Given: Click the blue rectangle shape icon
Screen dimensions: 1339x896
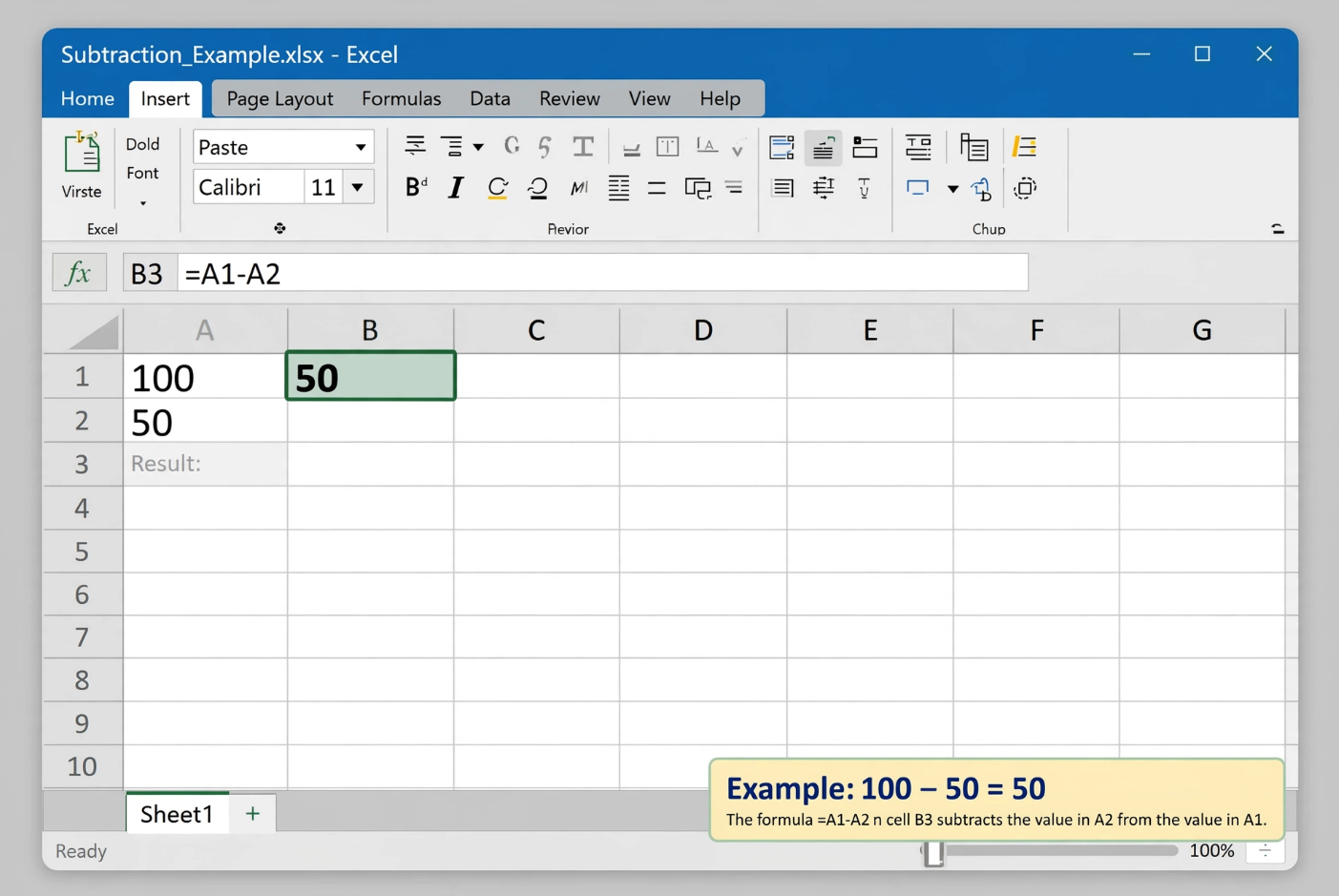Looking at the screenshot, I should 918,188.
